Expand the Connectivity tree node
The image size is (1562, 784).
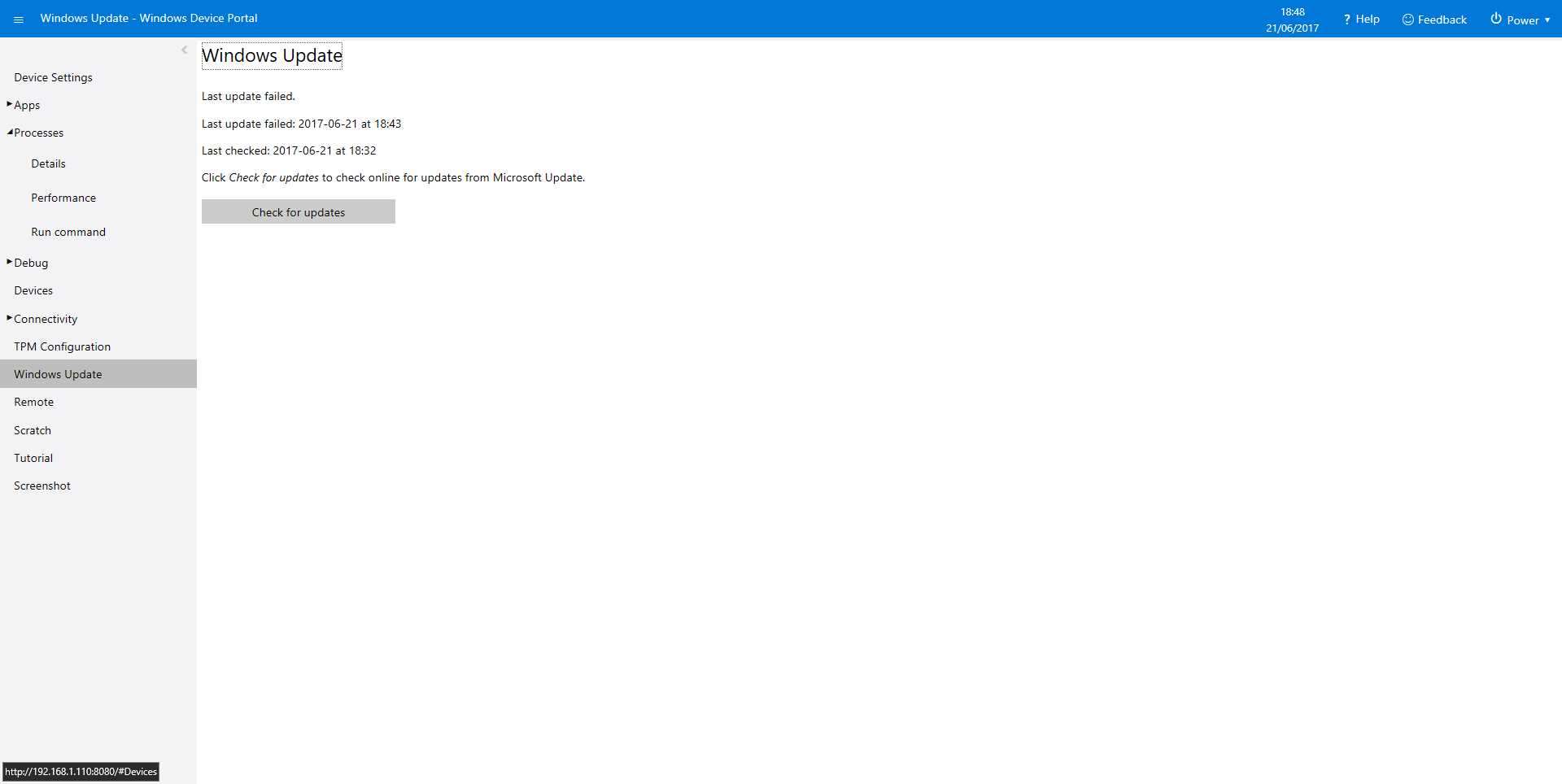click(10, 318)
